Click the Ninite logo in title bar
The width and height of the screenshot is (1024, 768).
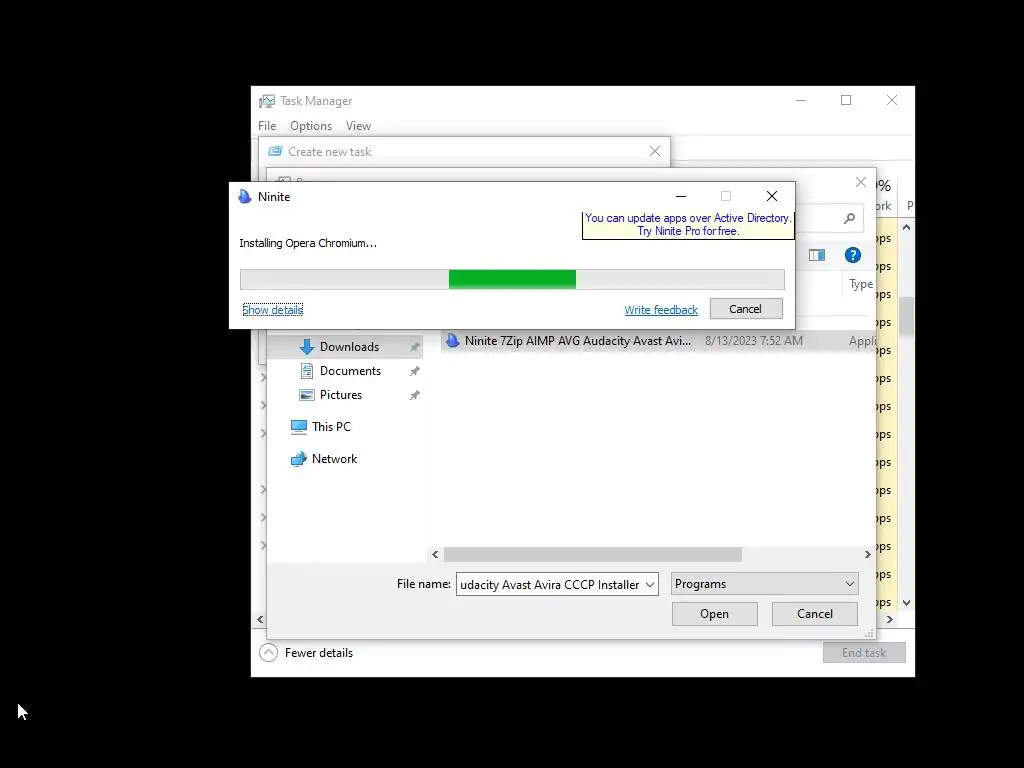245,197
